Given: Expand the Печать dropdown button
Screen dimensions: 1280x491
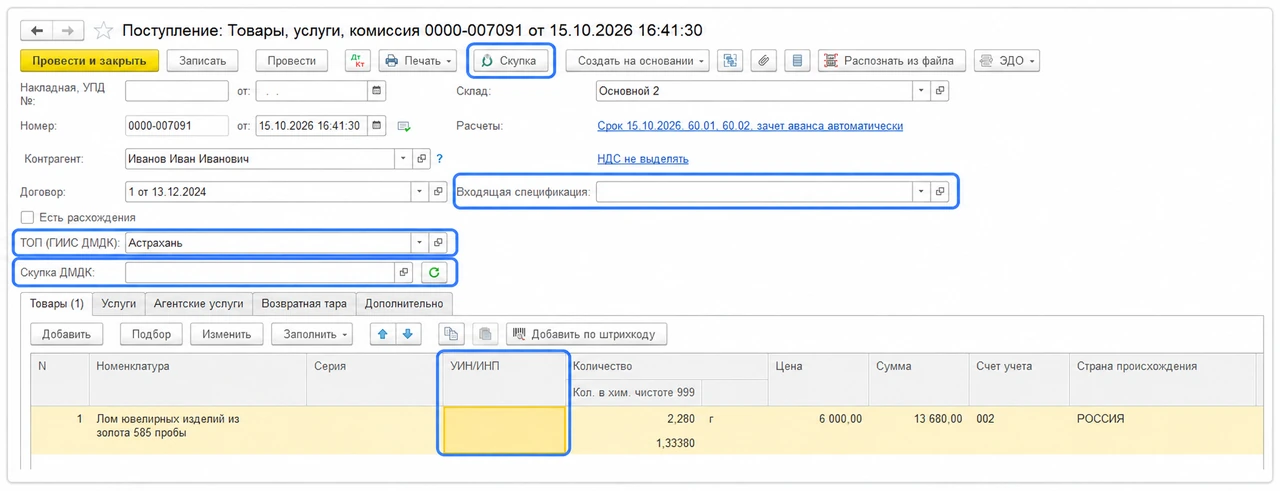Looking at the screenshot, I should coord(418,61).
